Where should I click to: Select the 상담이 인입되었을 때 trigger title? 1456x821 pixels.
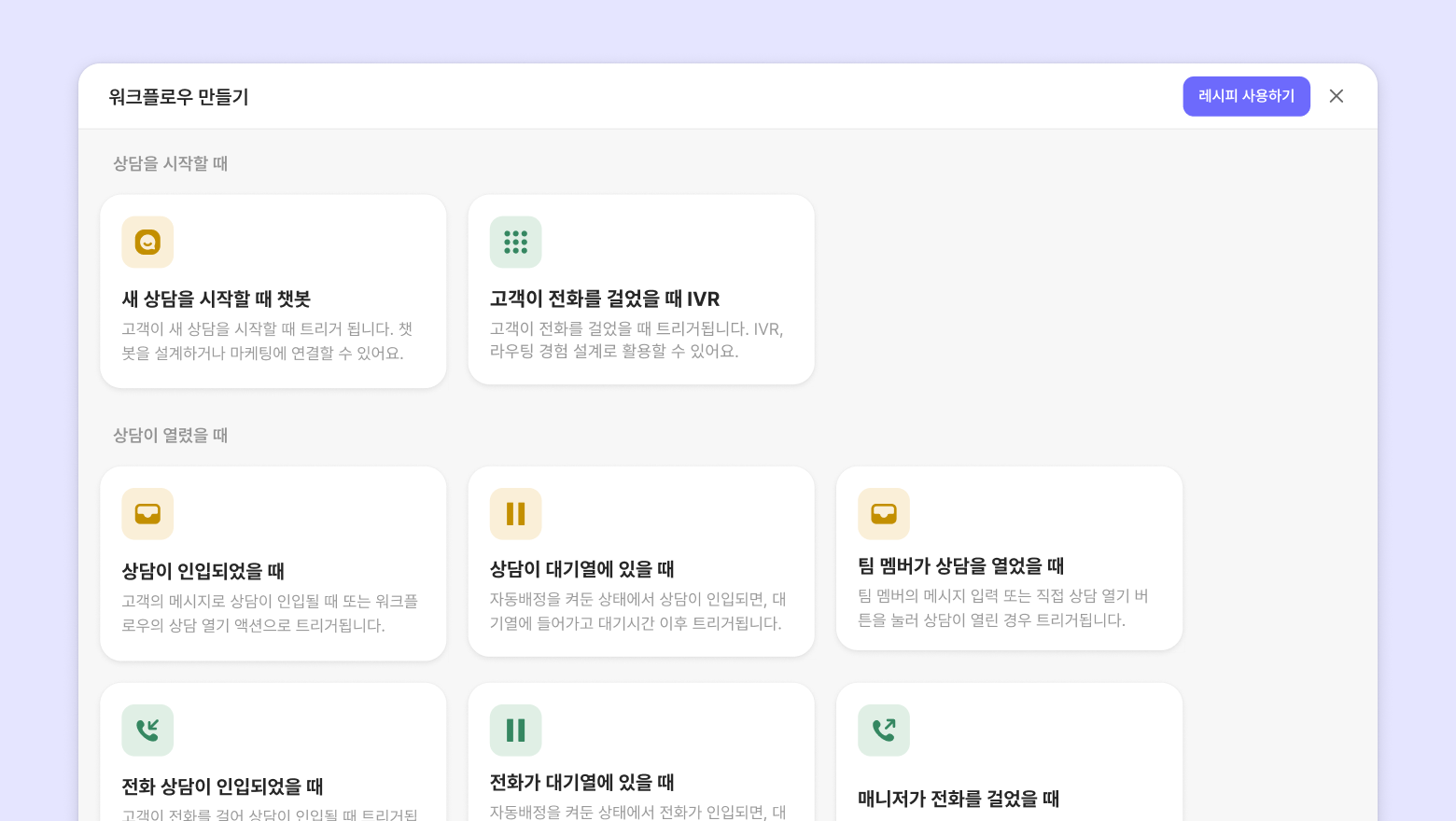pyautogui.click(x=203, y=571)
